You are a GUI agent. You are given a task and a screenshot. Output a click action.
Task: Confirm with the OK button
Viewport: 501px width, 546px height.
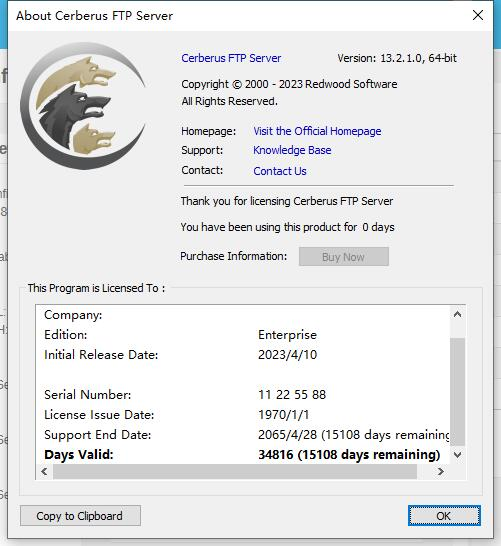(x=444, y=516)
